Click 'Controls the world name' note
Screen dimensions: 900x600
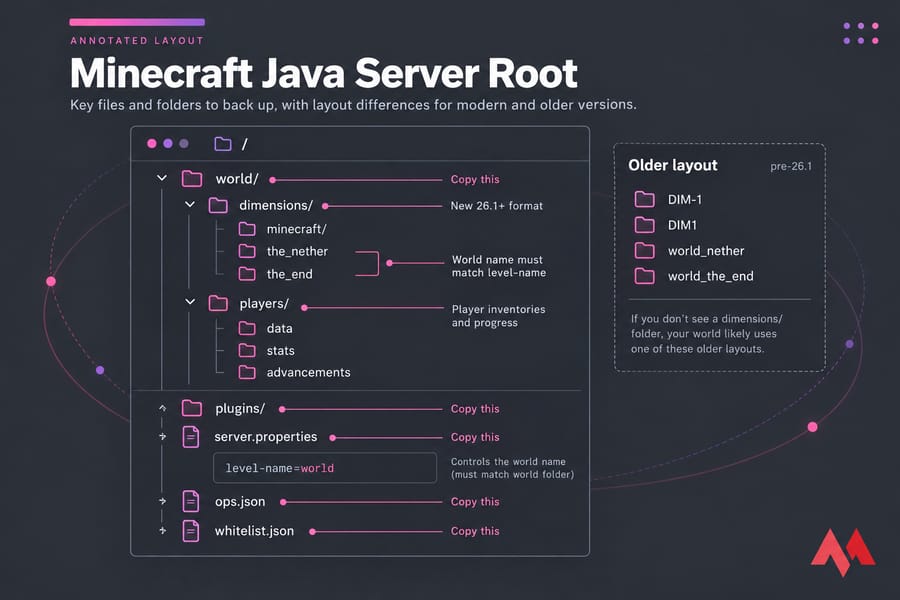click(x=512, y=468)
